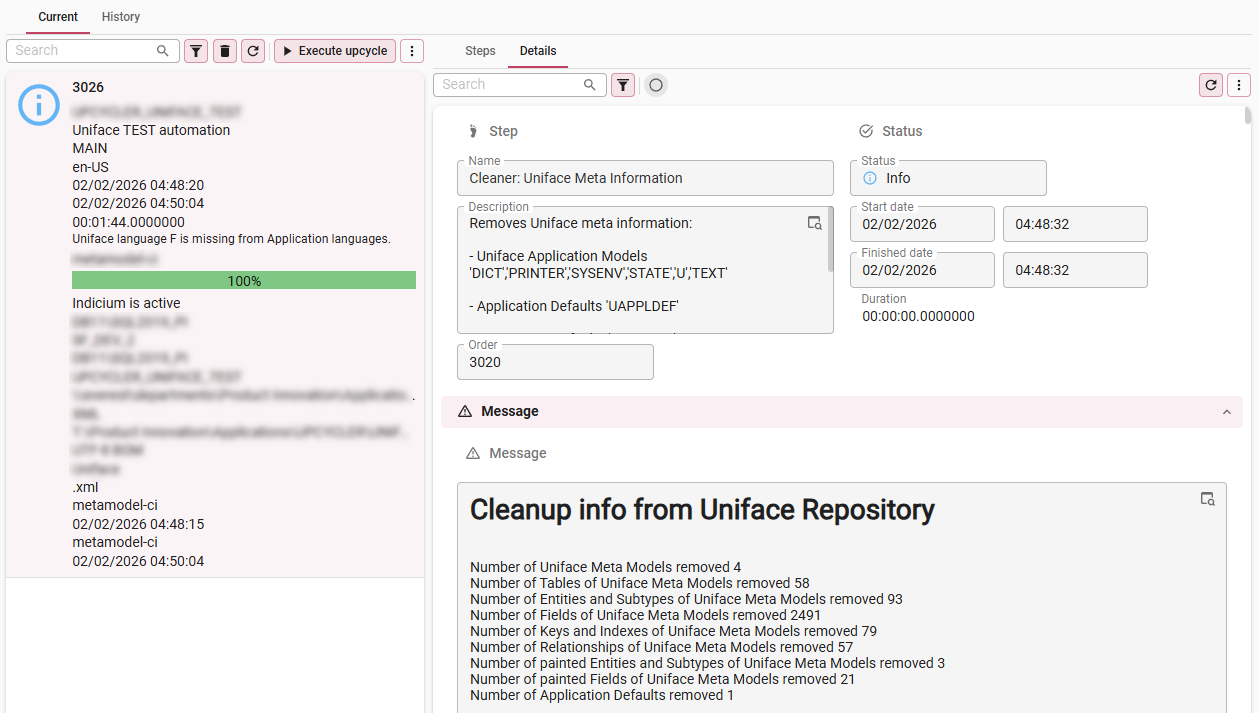Open Message text in the enlarged viewer
1259x713 pixels.
tap(1207, 499)
